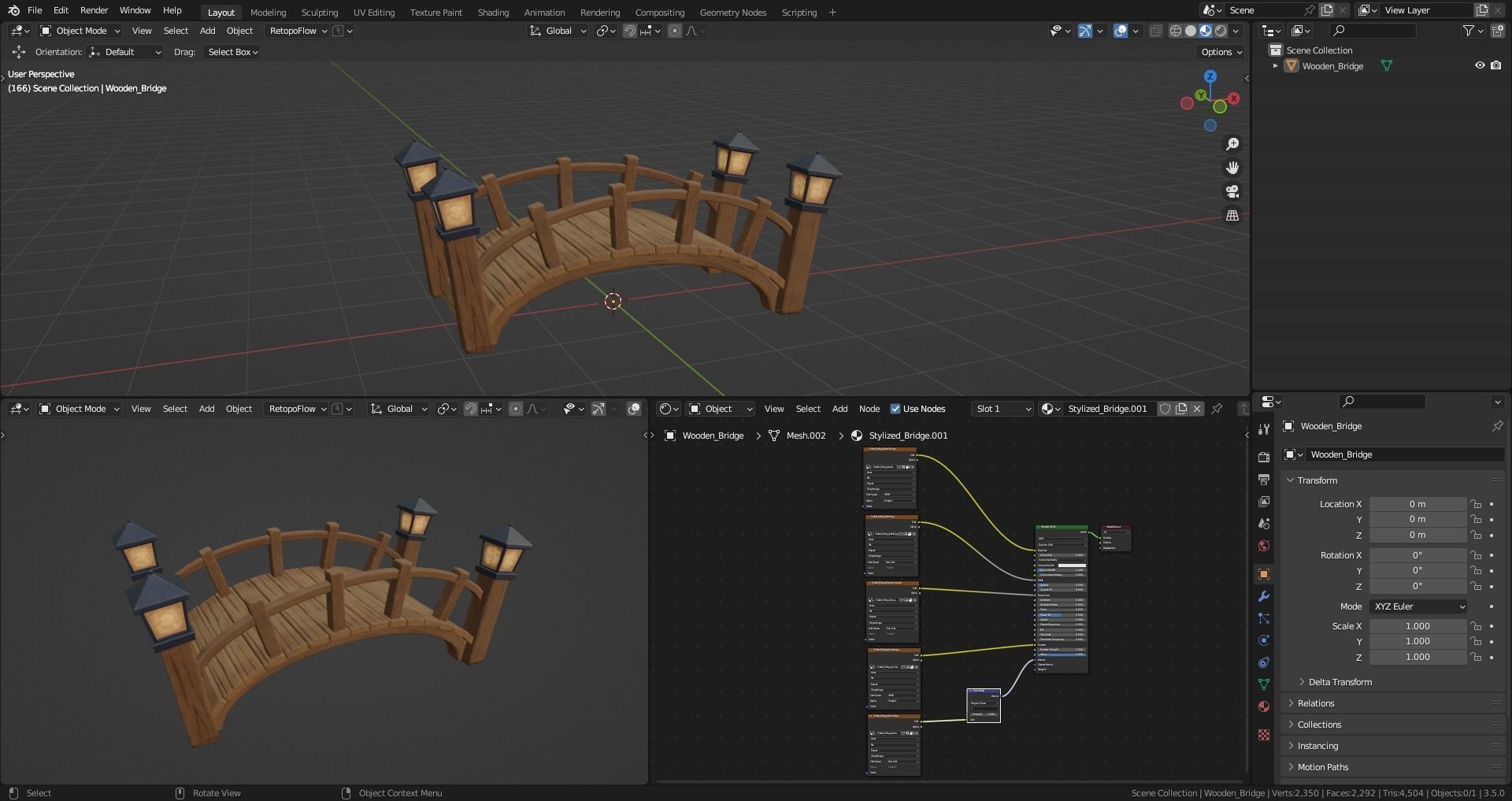
Task: Select material preview shading in top viewport
Action: point(1206,31)
